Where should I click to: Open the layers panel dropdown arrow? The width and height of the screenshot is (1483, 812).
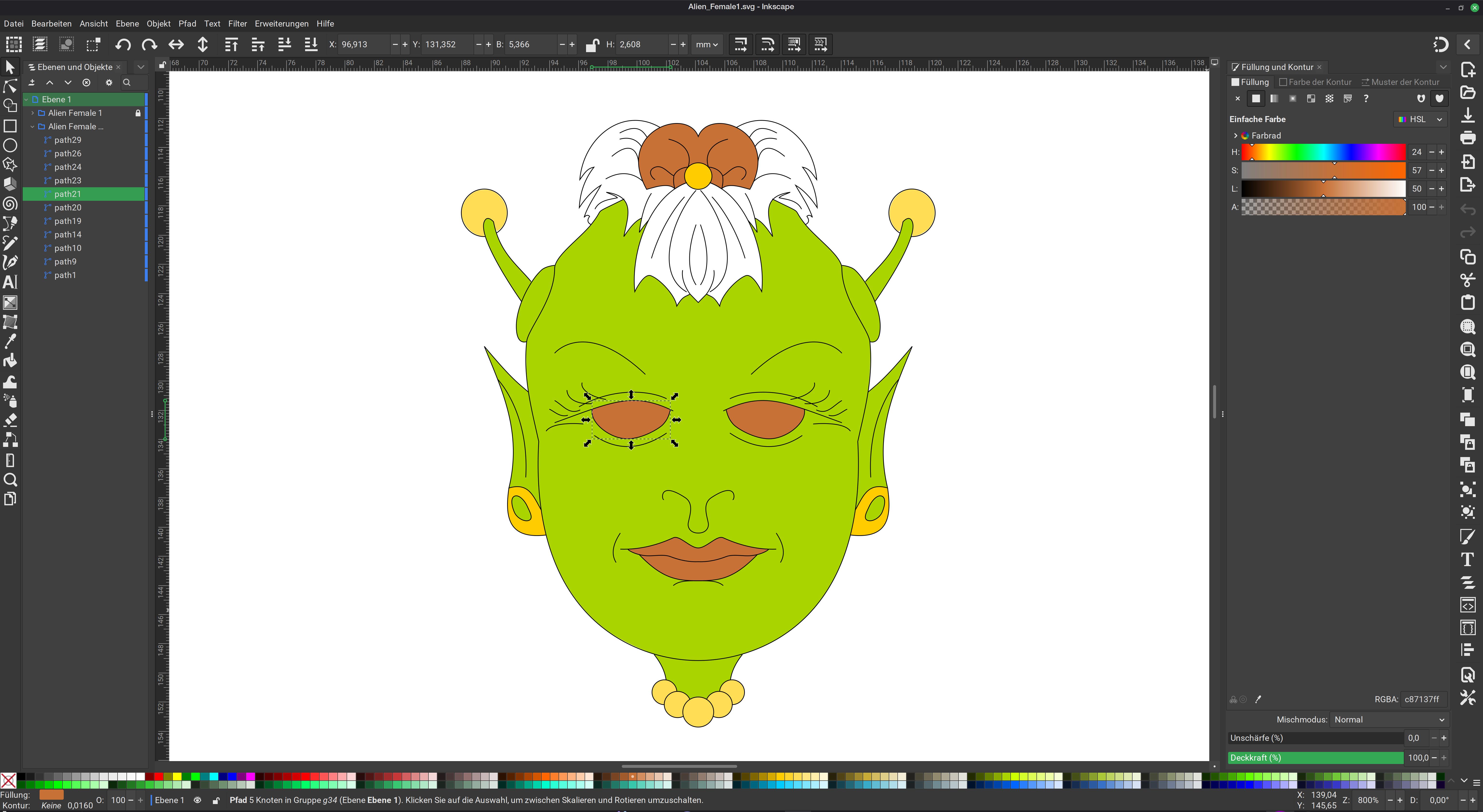(x=140, y=67)
